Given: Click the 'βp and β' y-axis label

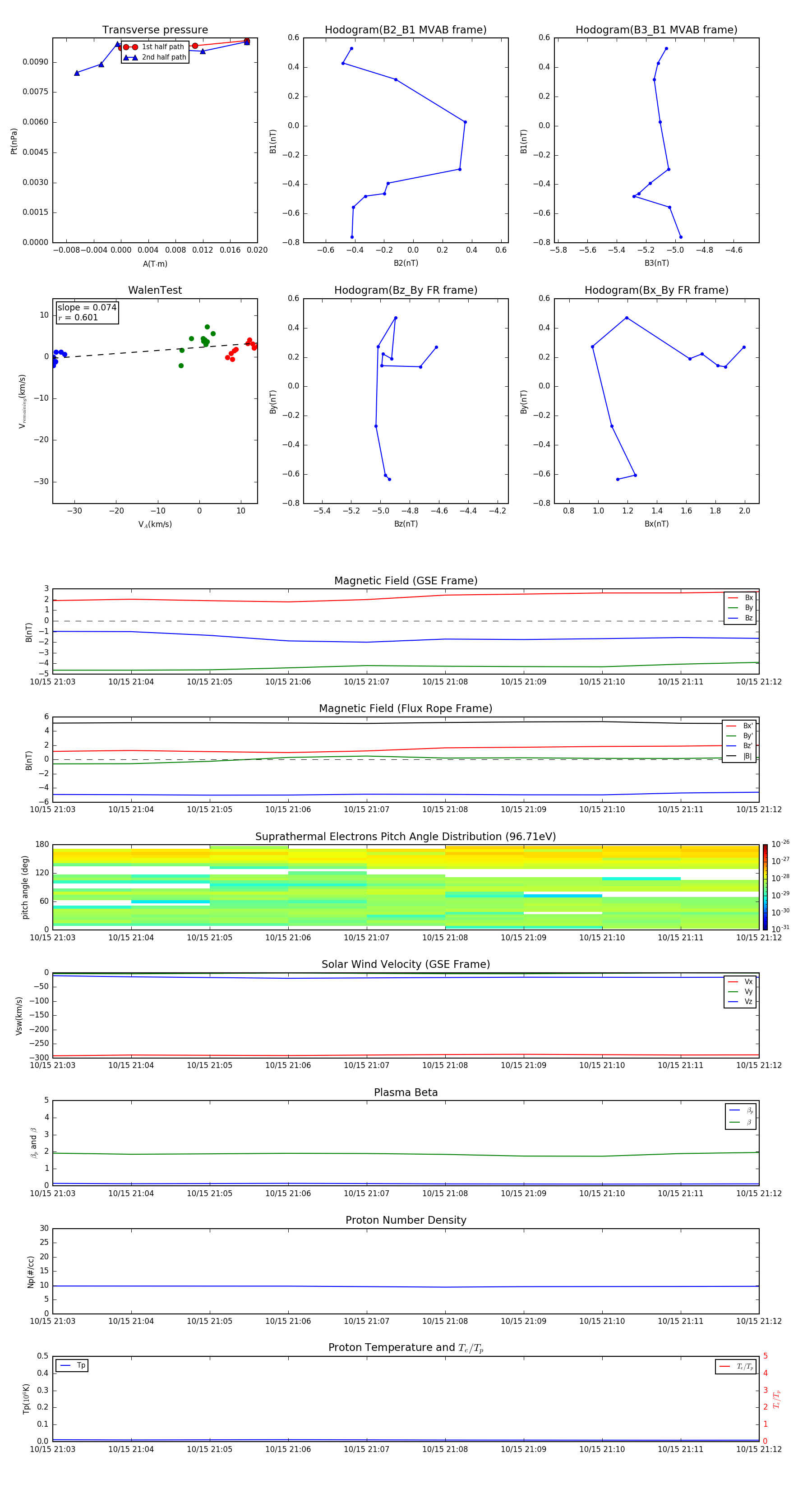Looking at the screenshot, I should click(x=33, y=1143).
